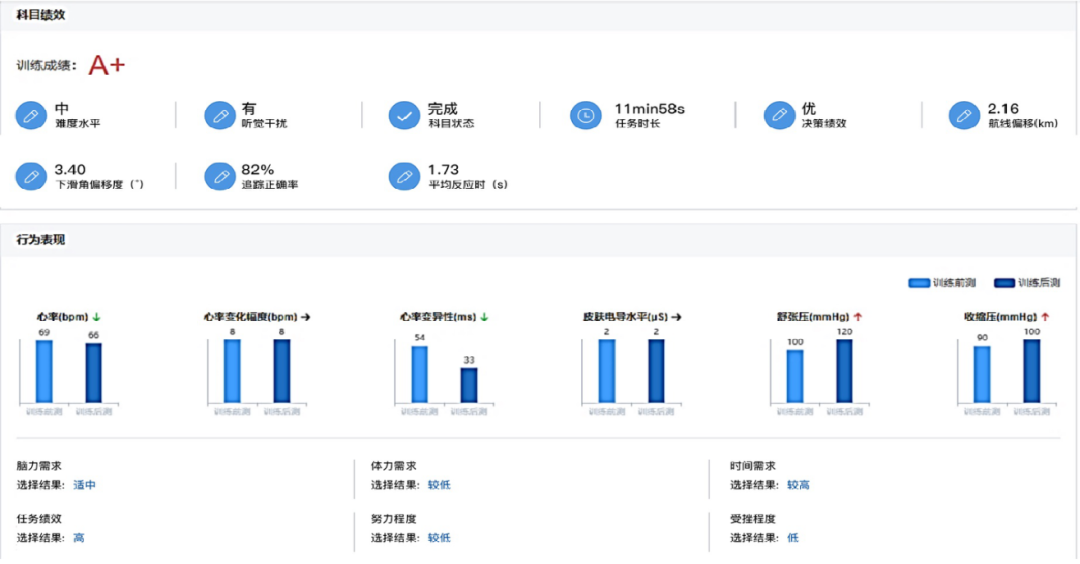Click the pencil icon beside 平均反应时
Screen dimensions: 1080x564
point(404,177)
